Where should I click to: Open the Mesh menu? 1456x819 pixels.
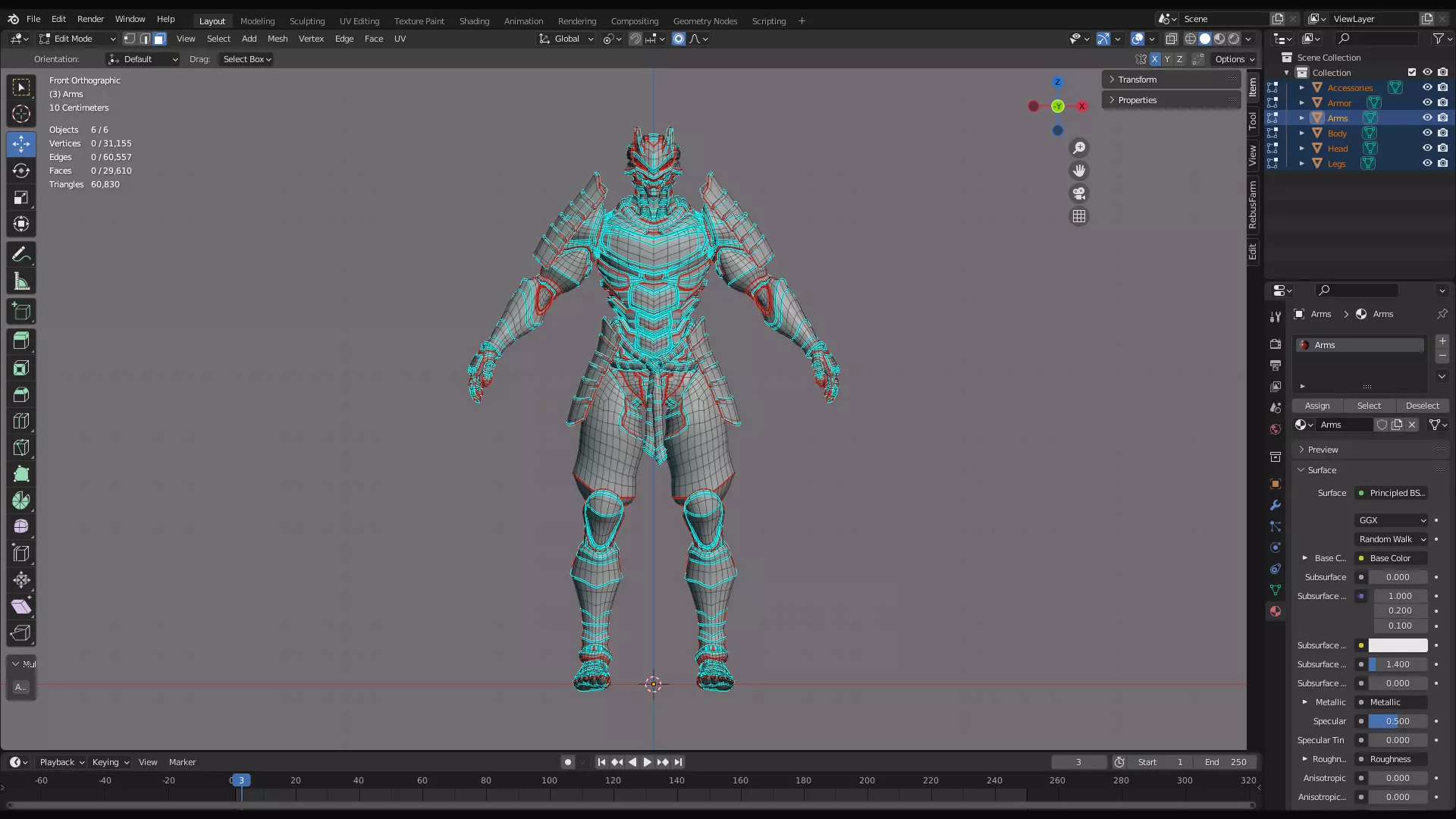click(278, 39)
